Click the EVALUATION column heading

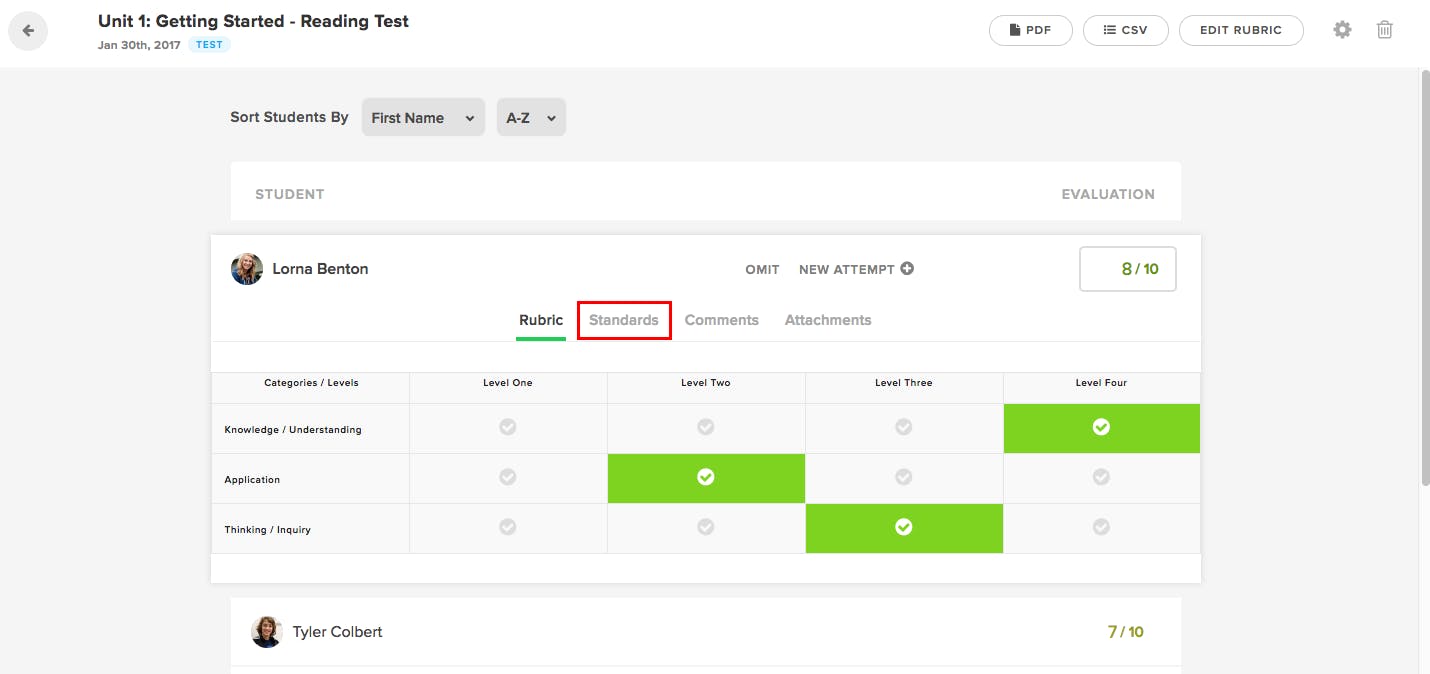[x=1108, y=194]
